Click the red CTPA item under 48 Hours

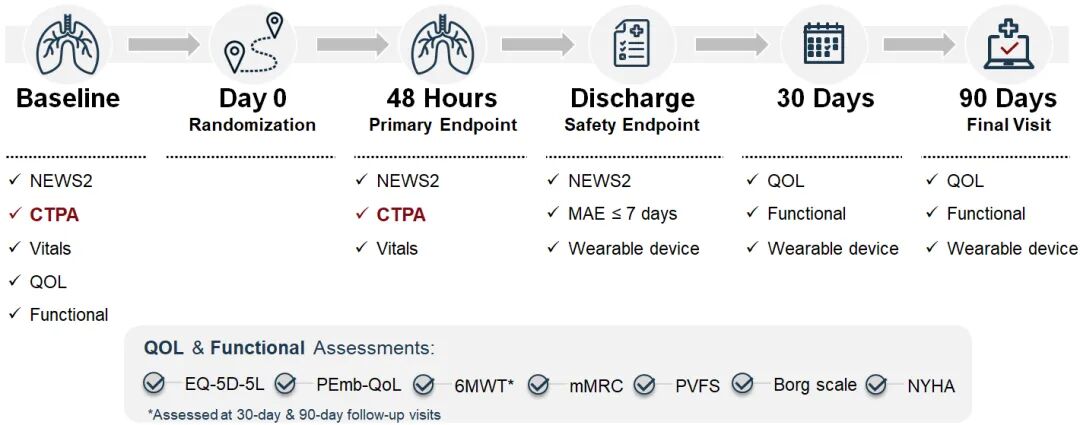pos(401,215)
